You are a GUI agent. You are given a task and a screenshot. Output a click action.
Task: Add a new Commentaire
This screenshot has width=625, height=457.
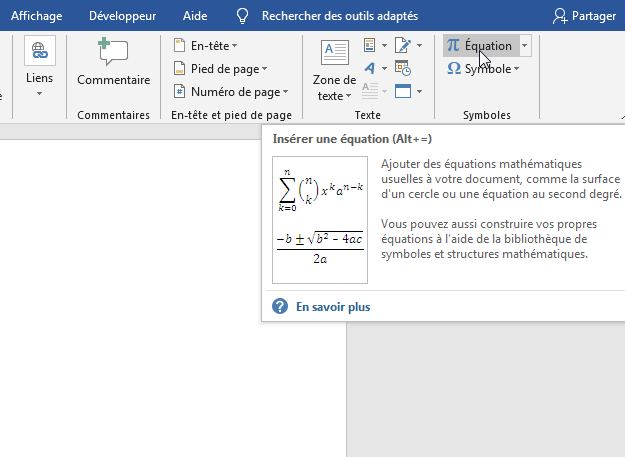pyautogui.click(x=113, y=62)
